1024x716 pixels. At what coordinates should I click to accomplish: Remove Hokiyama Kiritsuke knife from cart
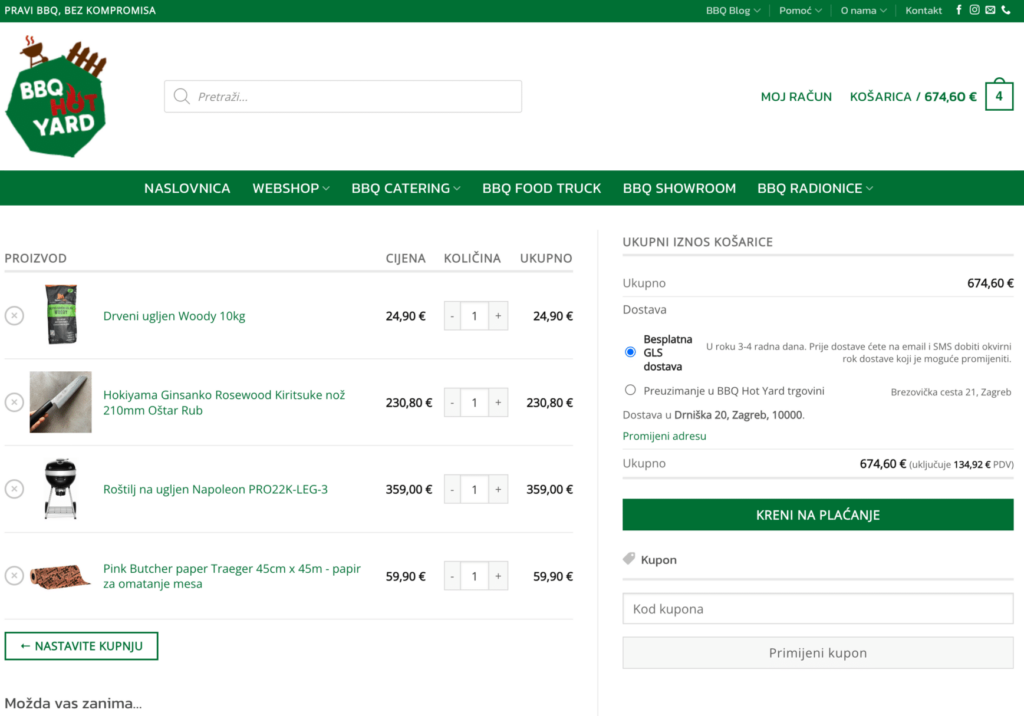[x=14, y=402]
